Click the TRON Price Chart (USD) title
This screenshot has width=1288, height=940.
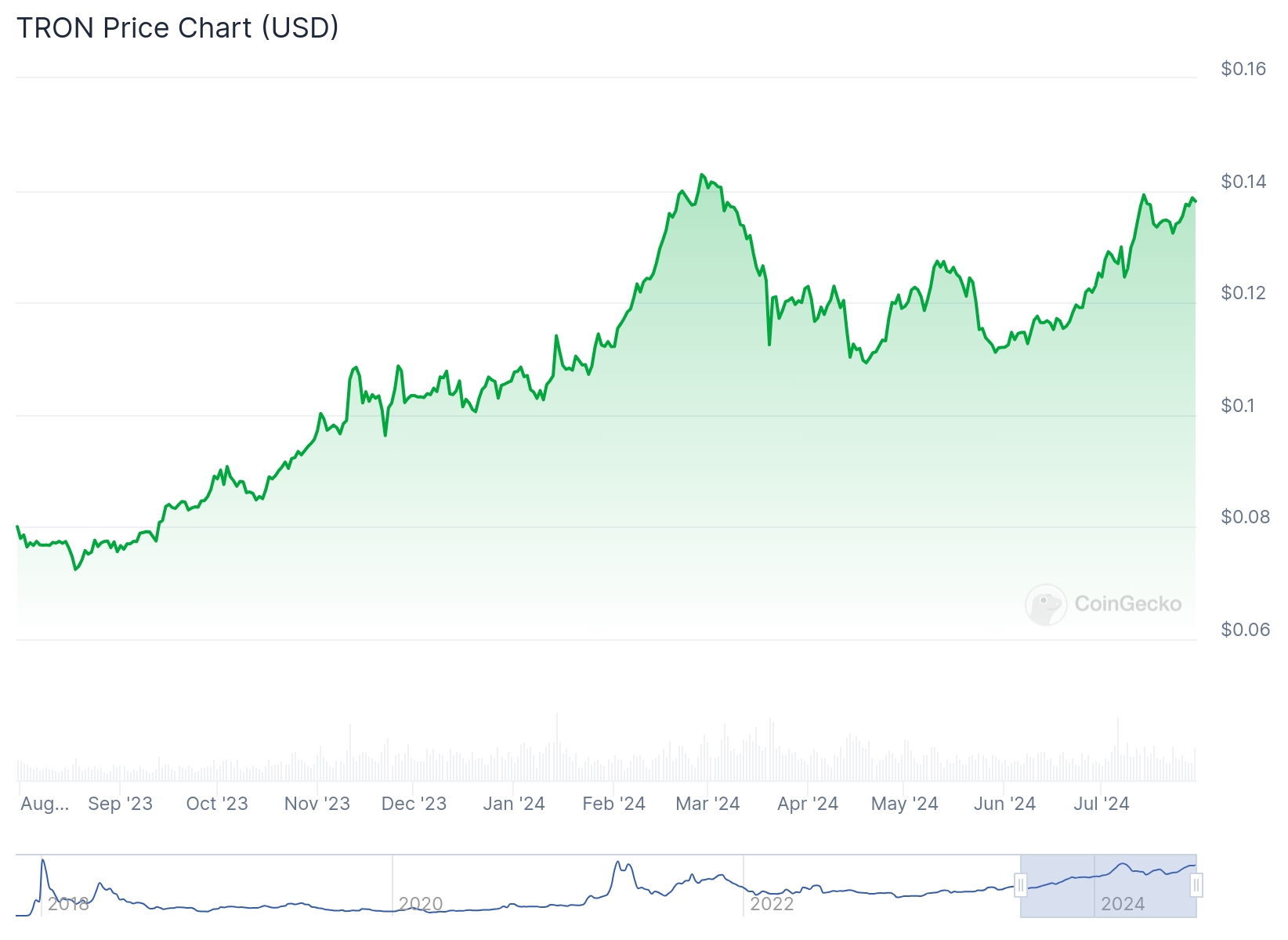(178, 28)
